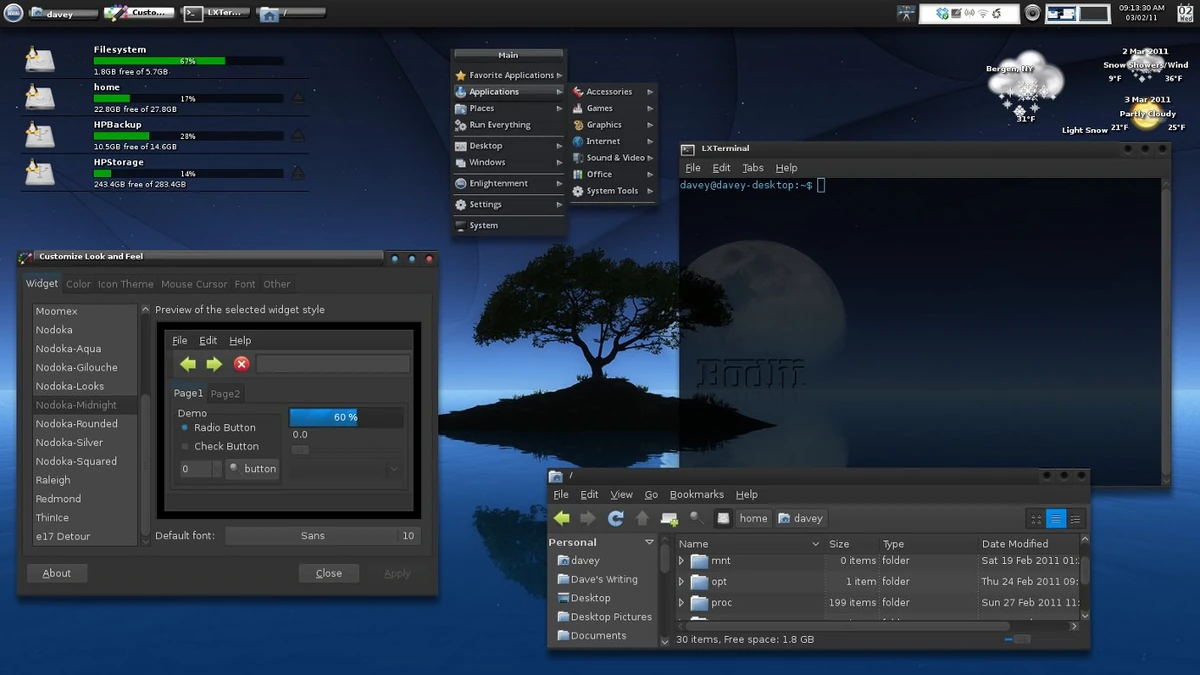
Task: Click the new folder icon in file manager
Action: pyautogui.click(x=669, y=518)
